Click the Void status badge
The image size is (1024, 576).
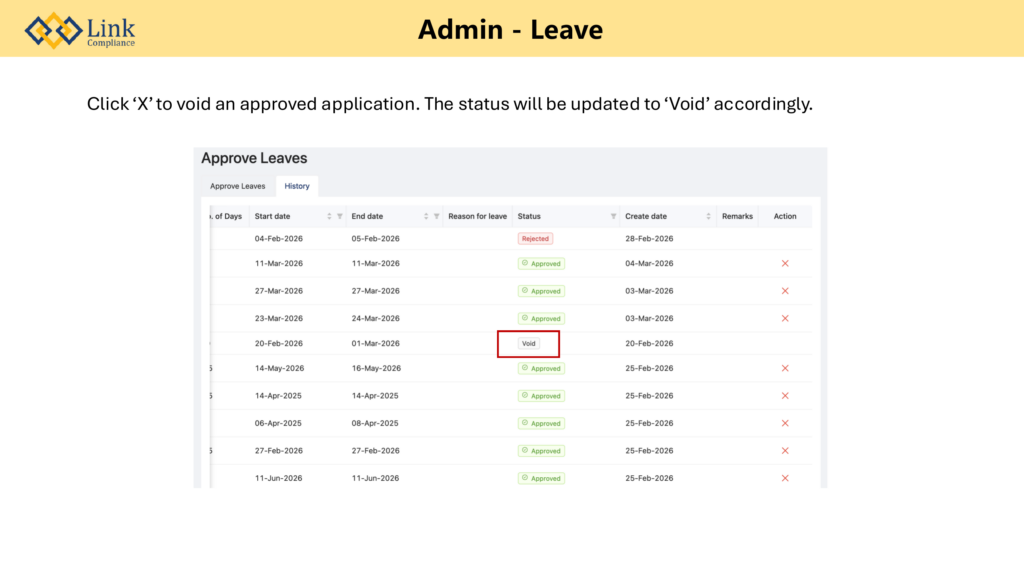click(x=529, y=343)
